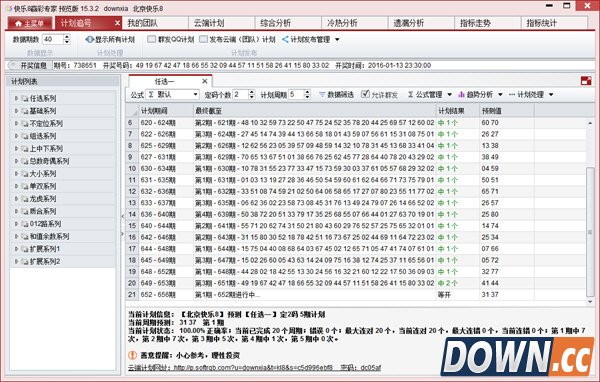The width and height of the screenshot is (600, 382).
Task: Click the 数据筛选 button label
Action: pyautogui.click(x=341, y=95)
